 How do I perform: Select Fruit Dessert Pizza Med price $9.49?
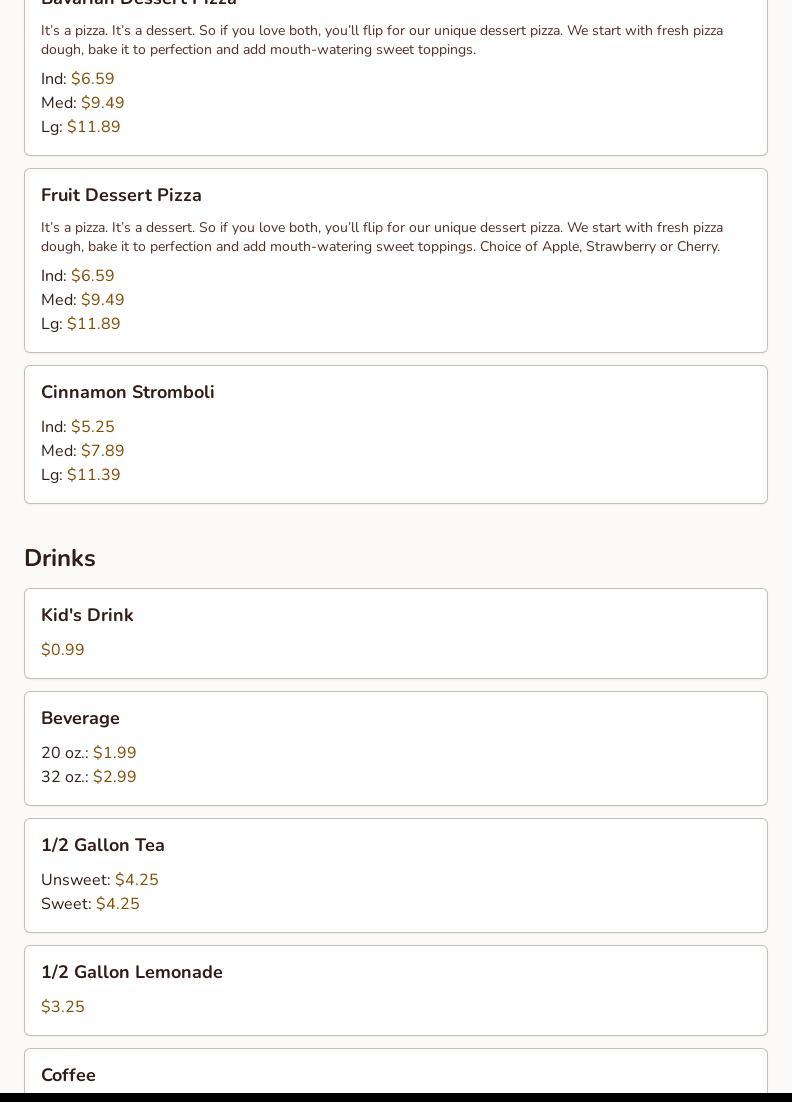[x=102, y=300]
